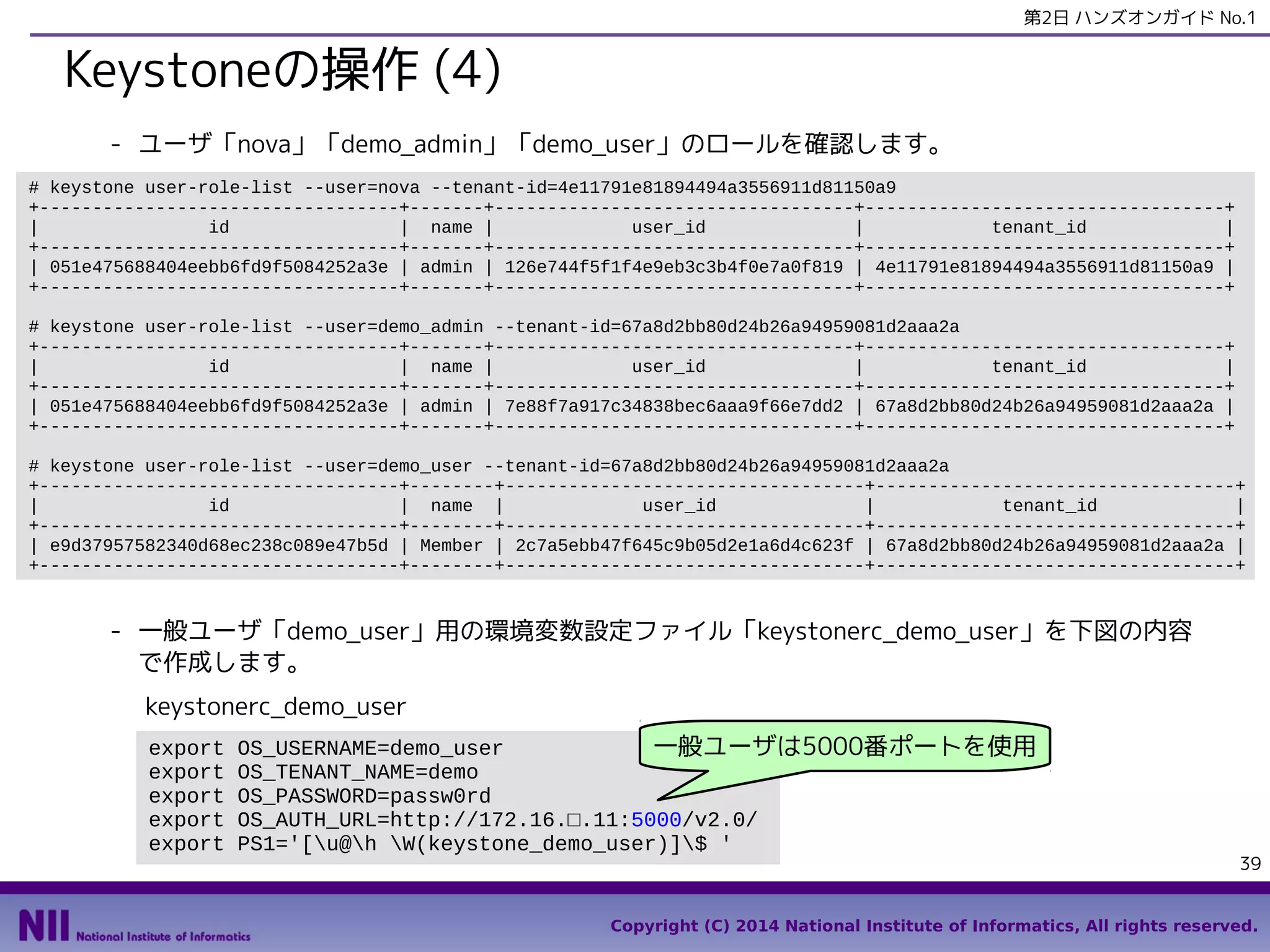Viewport: 1270px width, 952px height.
Task: Click line 'export OS_PASSWORD=passw0rd'
Action: (x=319, y=796)
